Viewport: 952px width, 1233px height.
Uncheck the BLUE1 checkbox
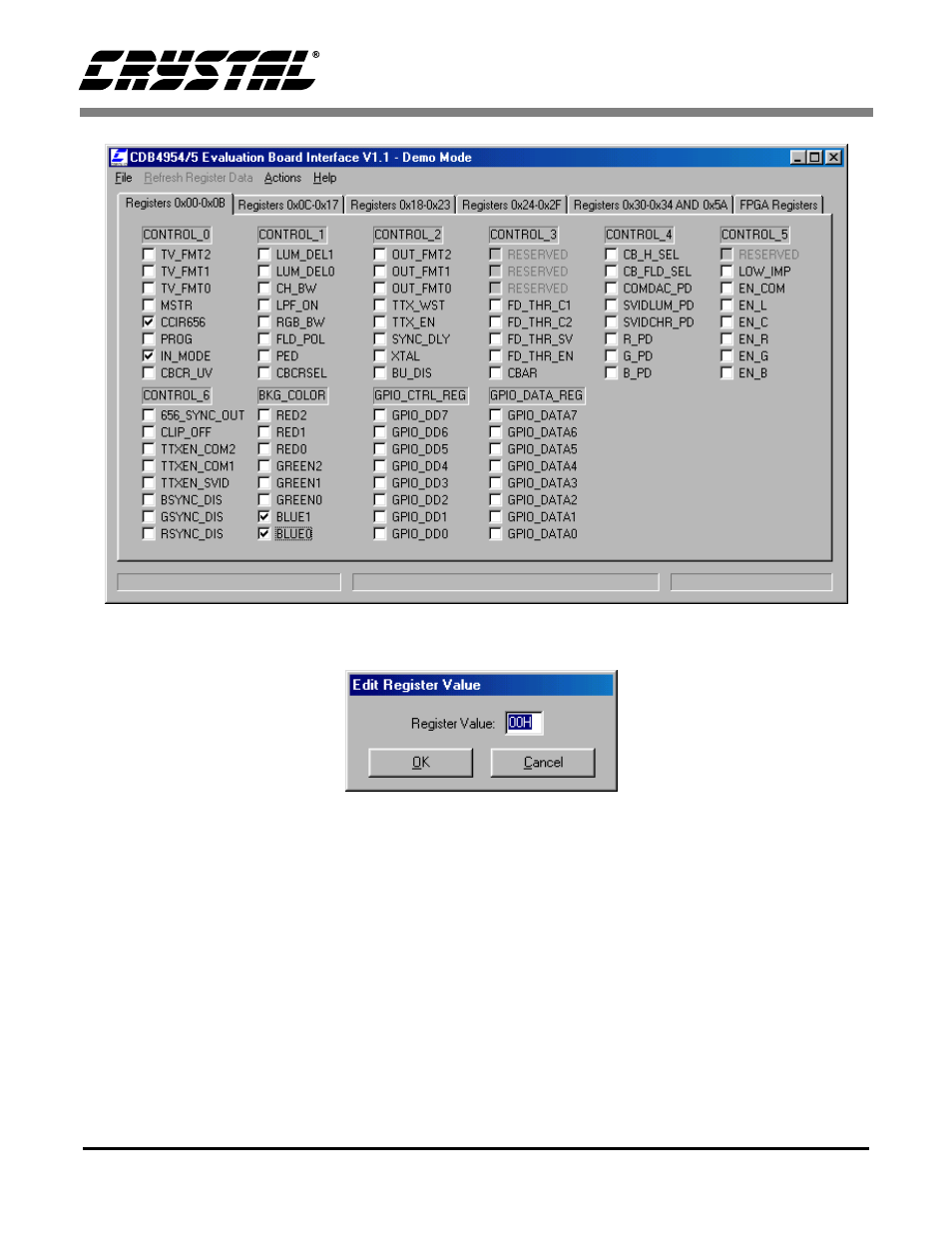pos(264,517)
